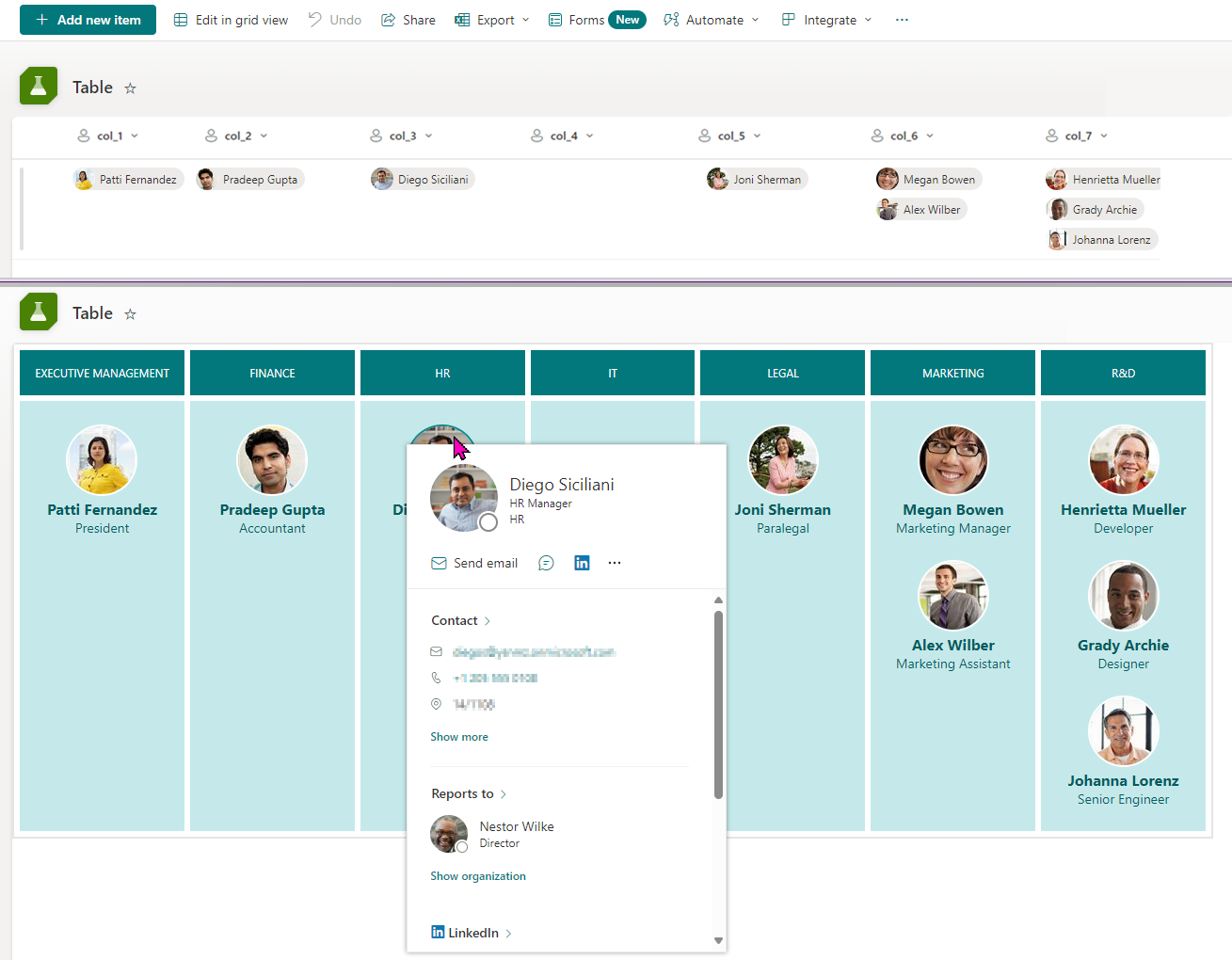This screenshot has width=1232, height=960.
Task: Open LinkedIn icon in profile card actions
Action: pyautogui.click(x=582, y=563)
